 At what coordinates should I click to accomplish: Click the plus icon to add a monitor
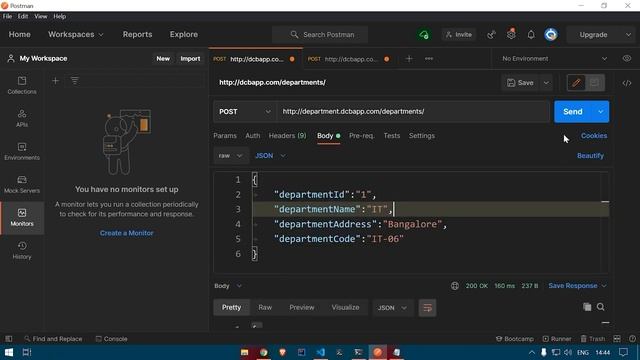pyautogui.click(x=56, y=81)
